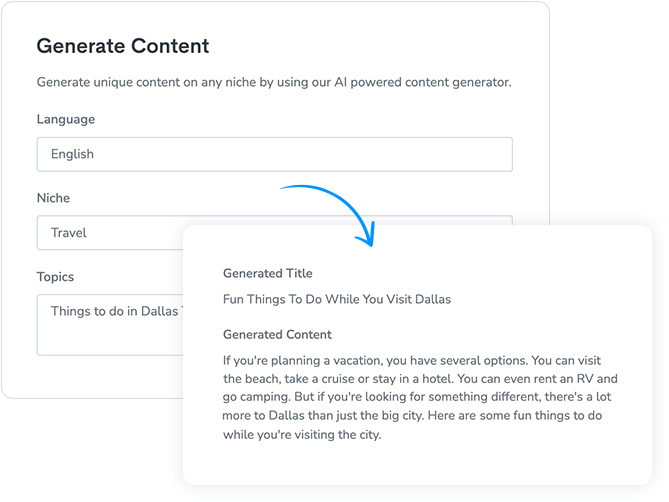Click the Topics field label
669x502 pixels.
[55, 277]
